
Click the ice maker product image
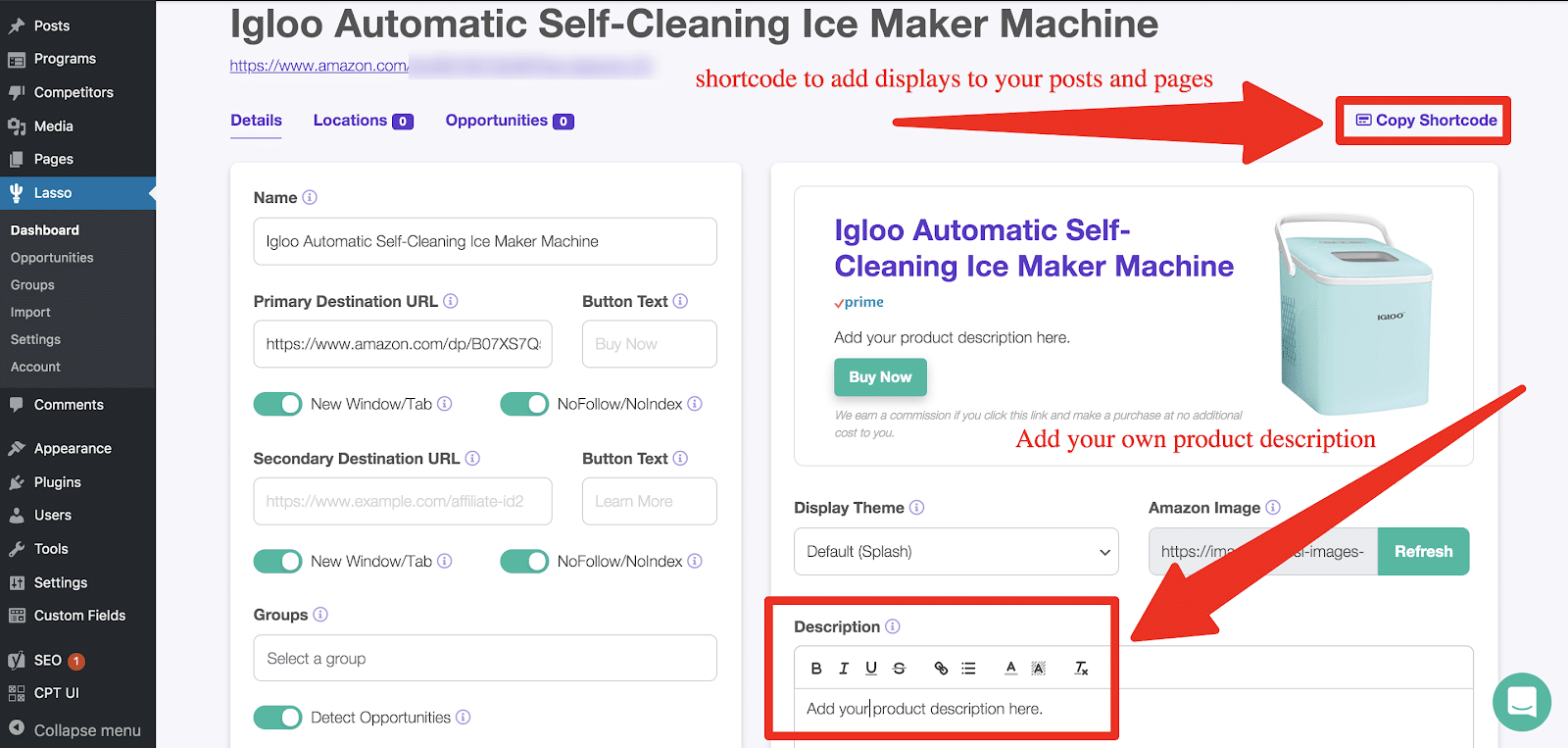click(1353, 314)
